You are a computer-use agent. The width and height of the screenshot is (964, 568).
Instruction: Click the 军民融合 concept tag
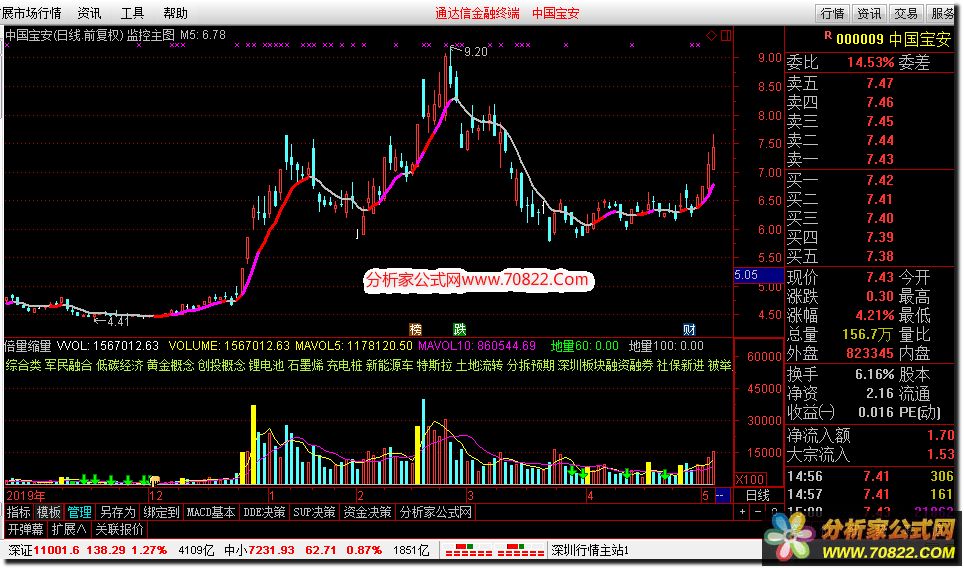click(68, 365)
